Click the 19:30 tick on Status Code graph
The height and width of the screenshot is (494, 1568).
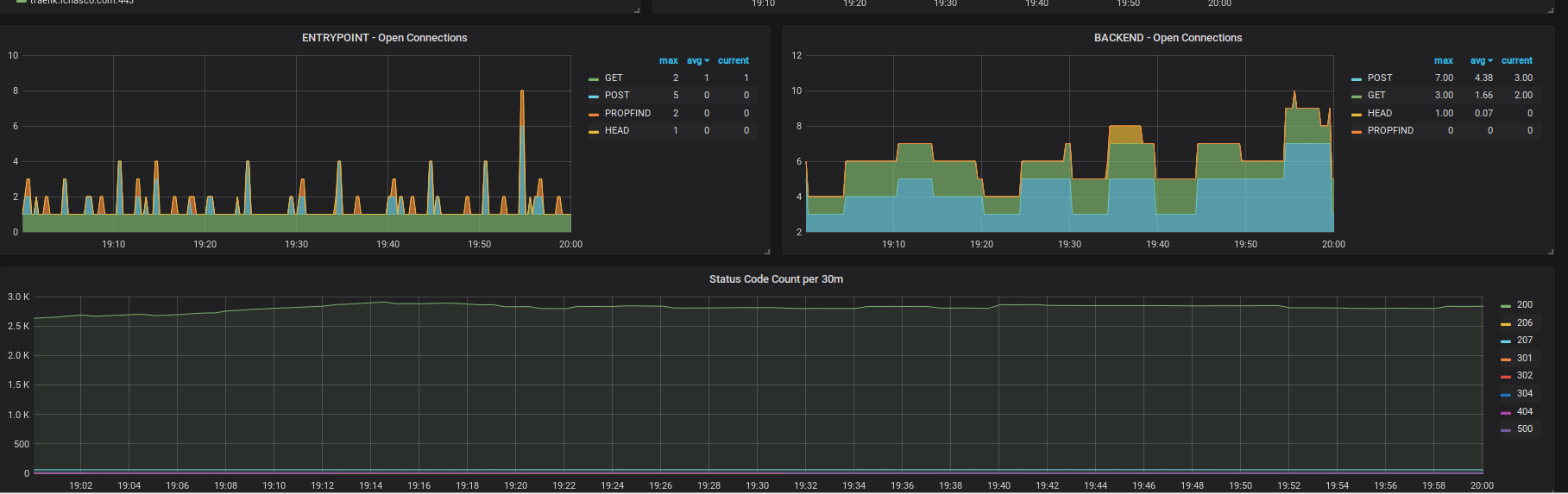pos(757,485)
